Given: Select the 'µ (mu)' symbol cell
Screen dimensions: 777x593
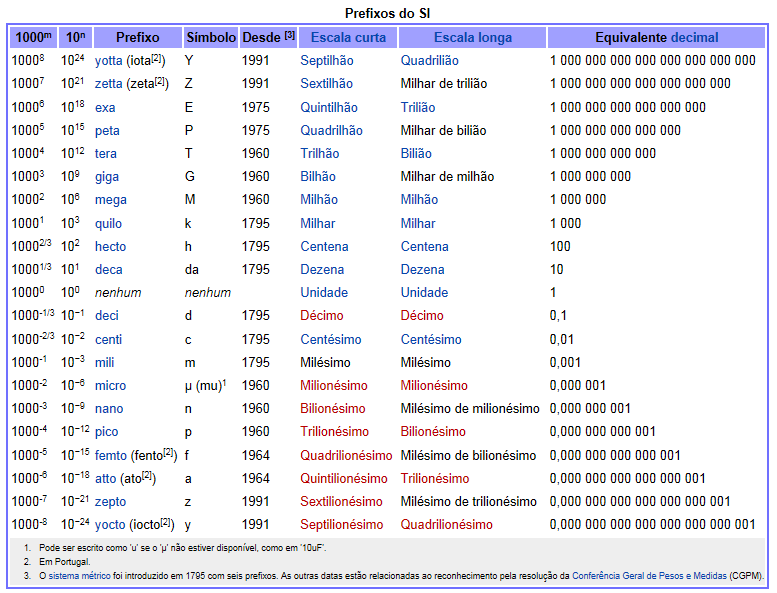Looking at the screenshot, I should (x=205, y=385).
